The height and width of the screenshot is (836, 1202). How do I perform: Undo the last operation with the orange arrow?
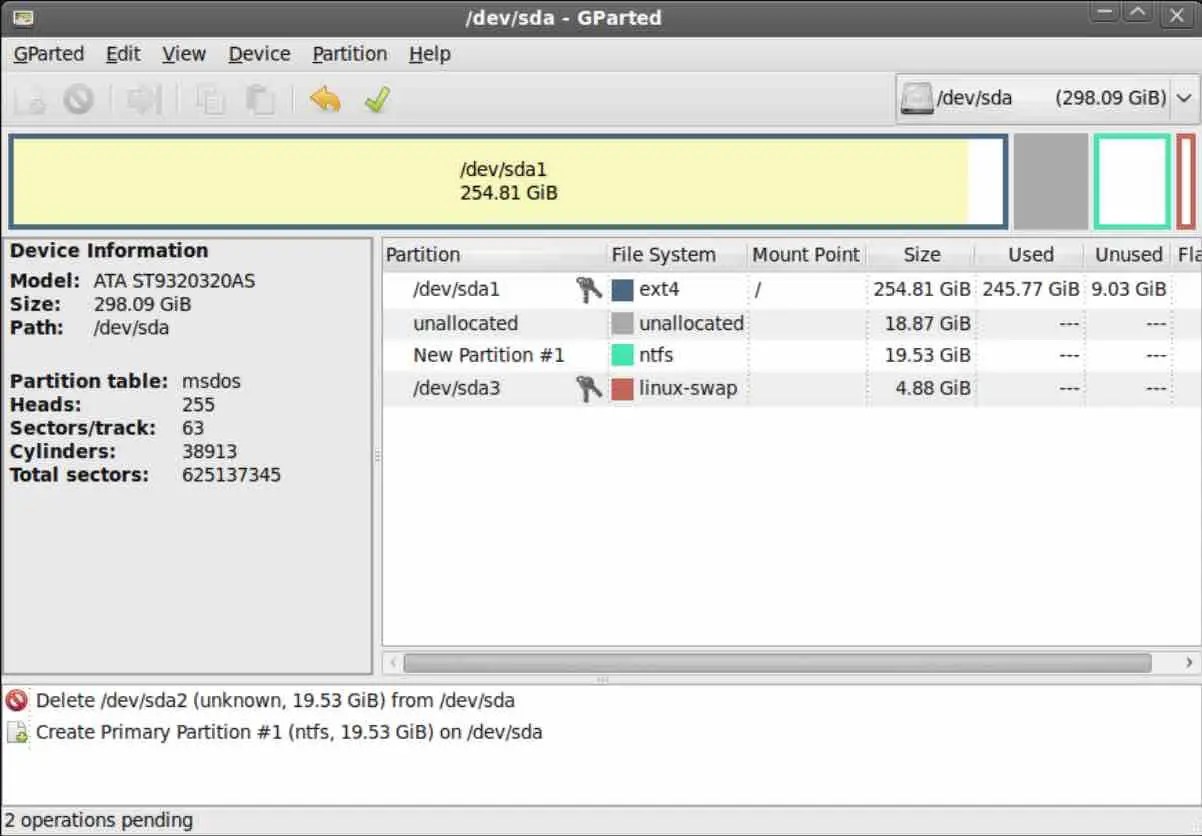[x=325, y=98]
